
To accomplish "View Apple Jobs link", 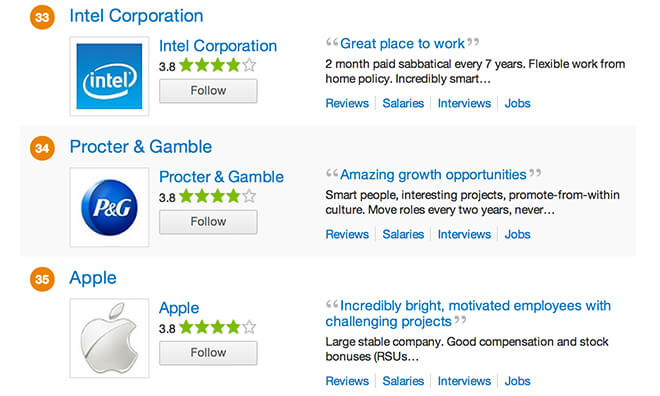I will point(517,381).
